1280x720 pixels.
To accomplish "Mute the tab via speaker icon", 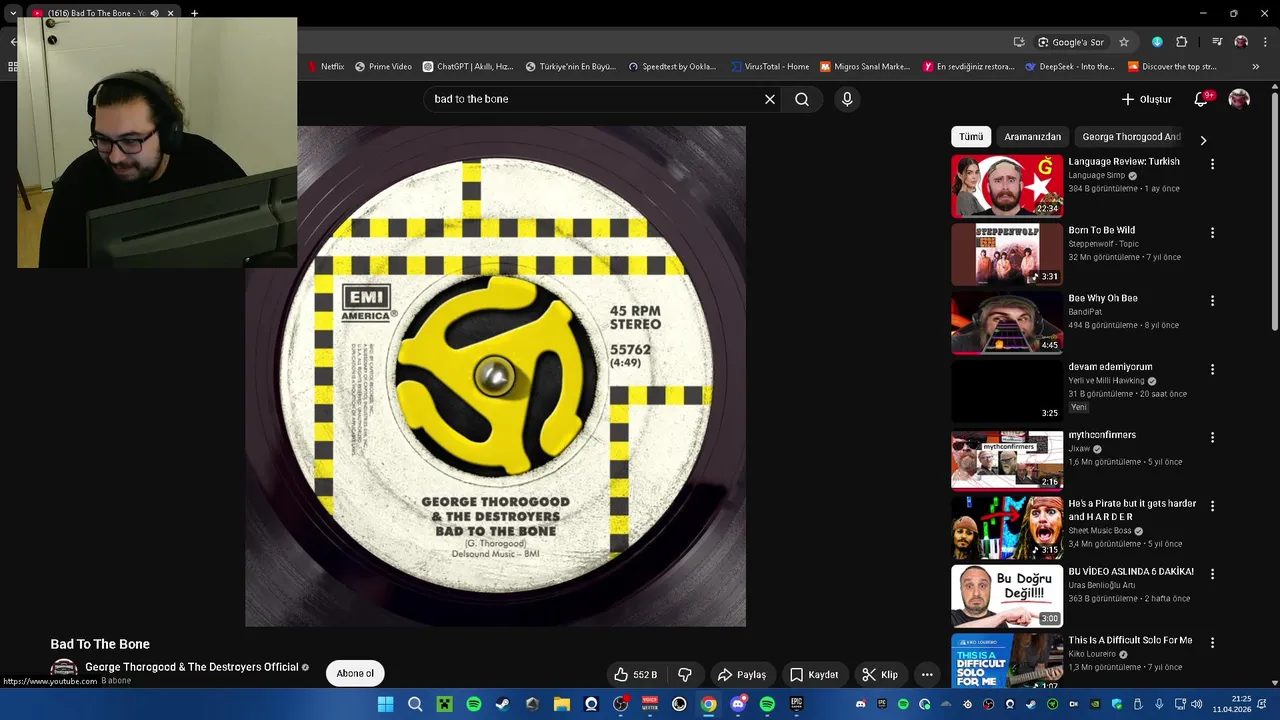I will point(154,13).
